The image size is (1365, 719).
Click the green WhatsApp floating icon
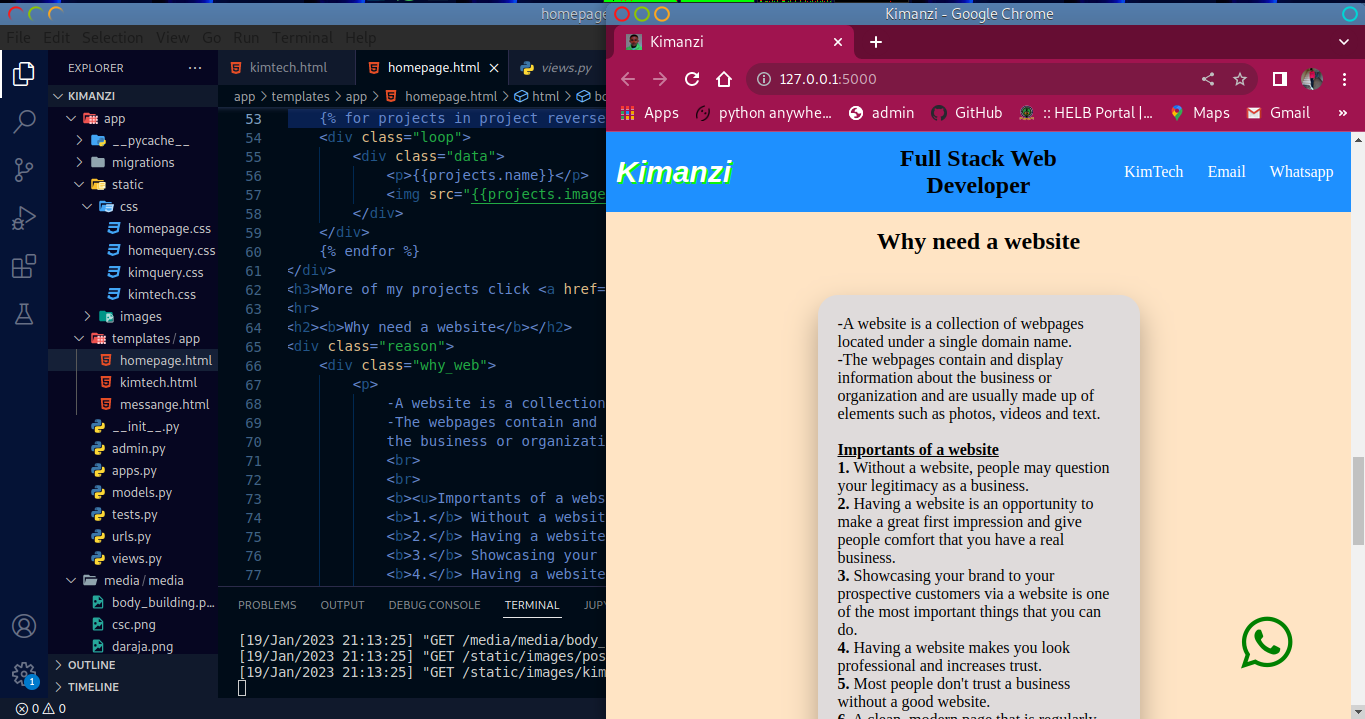pyautogui.click(x=1266, y=643)
